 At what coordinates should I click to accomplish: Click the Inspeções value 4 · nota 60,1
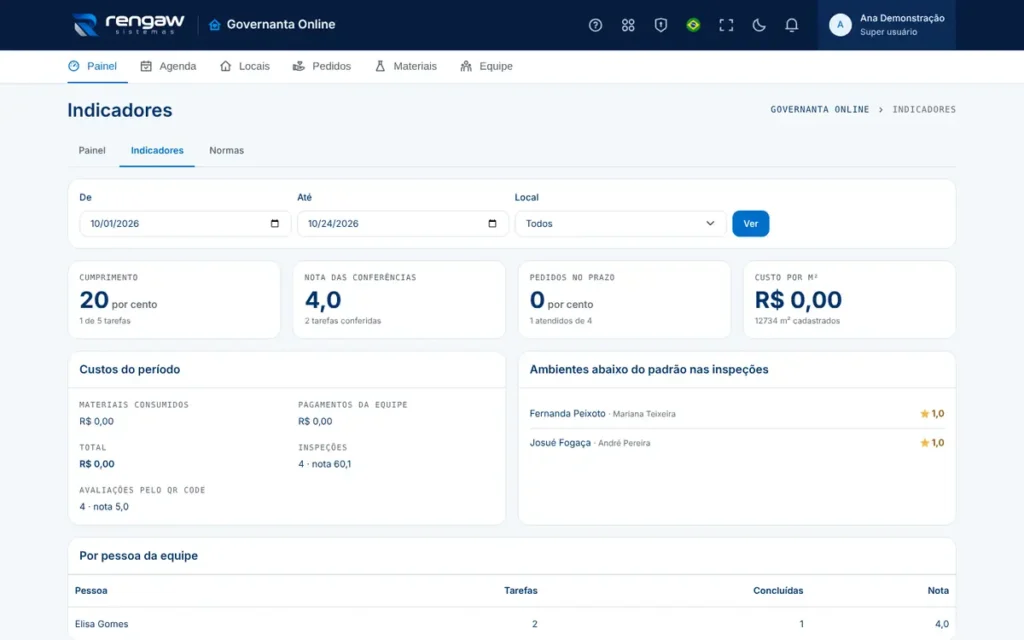click(325, 464)
